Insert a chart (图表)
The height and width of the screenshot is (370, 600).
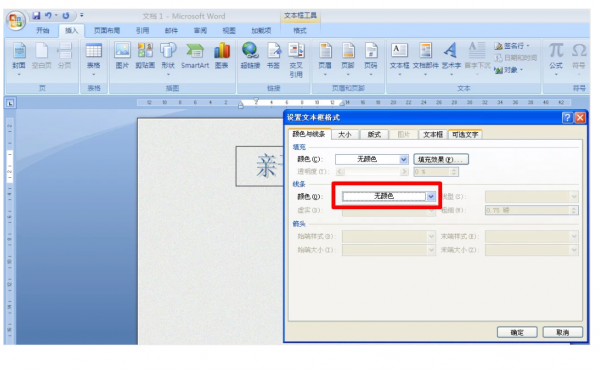pos(222,57)
